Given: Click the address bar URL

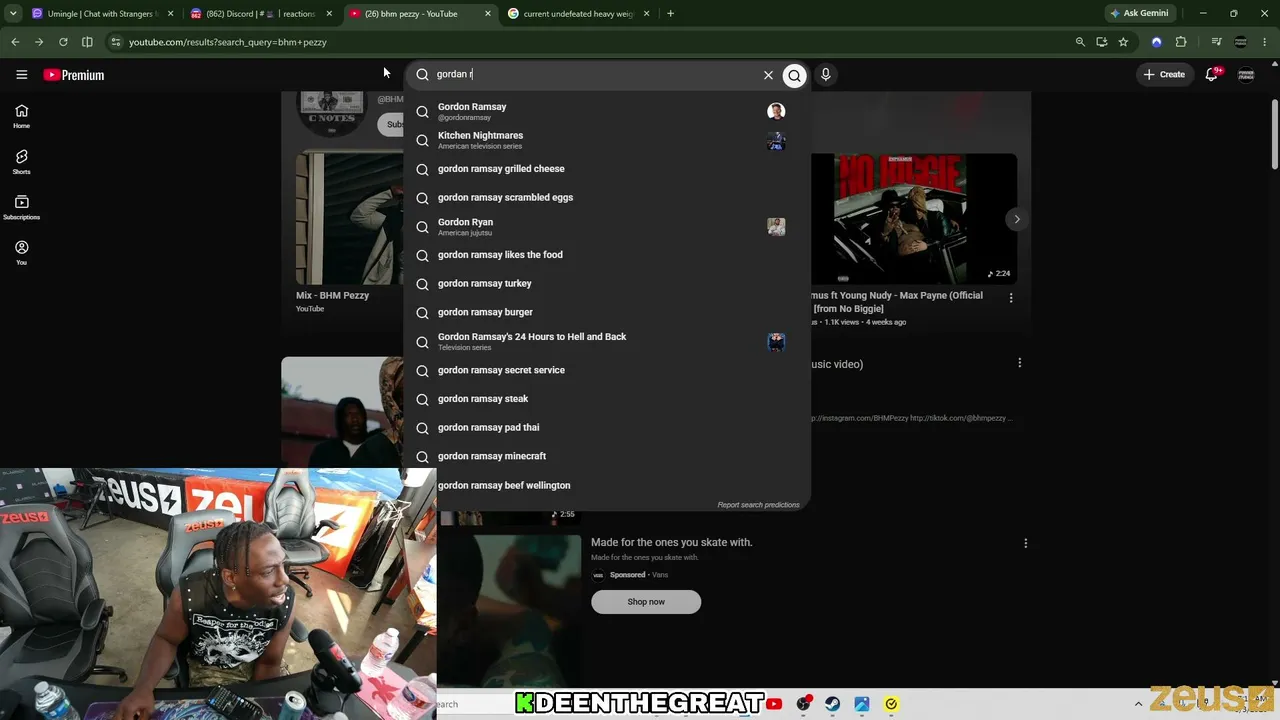Looking at the screenshot, I should (x=228, y=42).
